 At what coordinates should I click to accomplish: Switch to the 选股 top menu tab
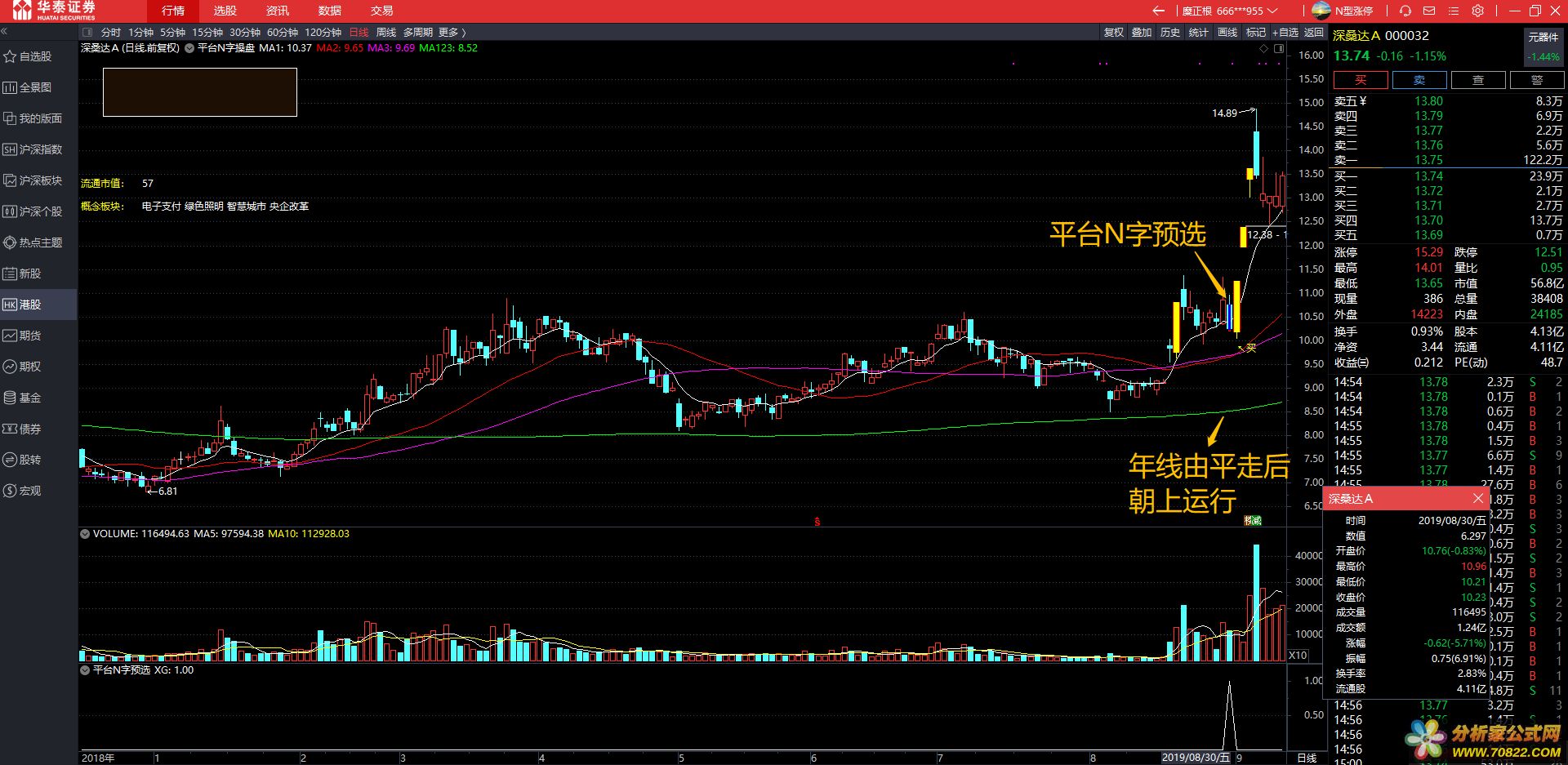click(x=225, y=11)
